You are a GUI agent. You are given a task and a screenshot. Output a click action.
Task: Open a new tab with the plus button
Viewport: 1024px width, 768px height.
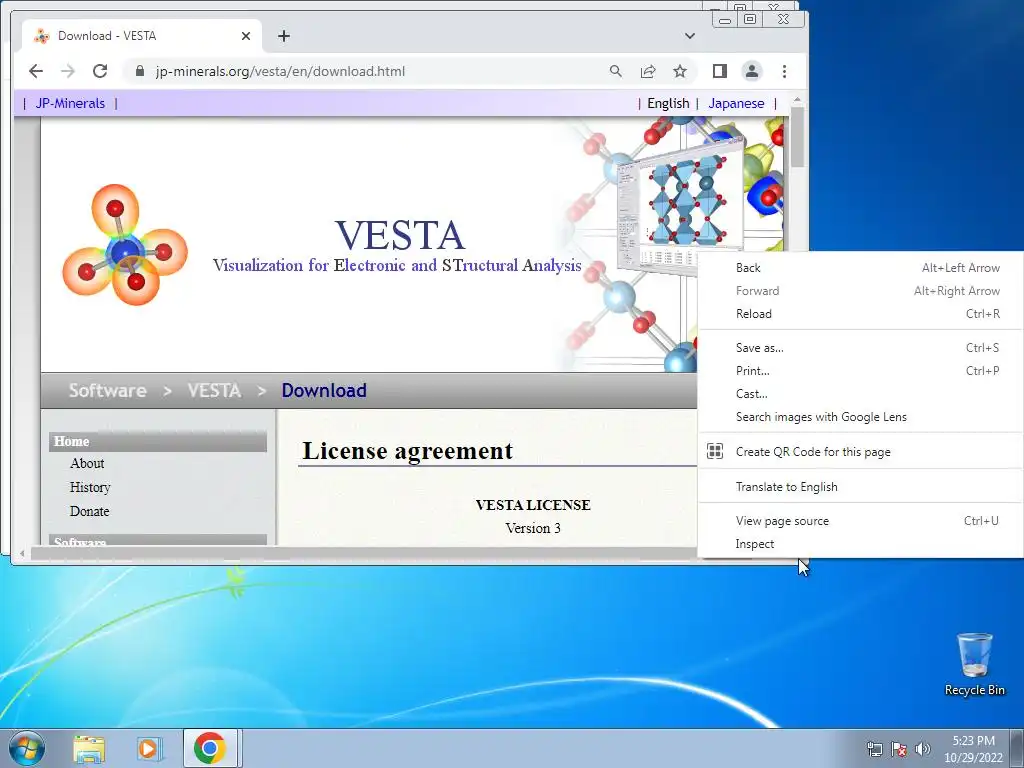283,36
